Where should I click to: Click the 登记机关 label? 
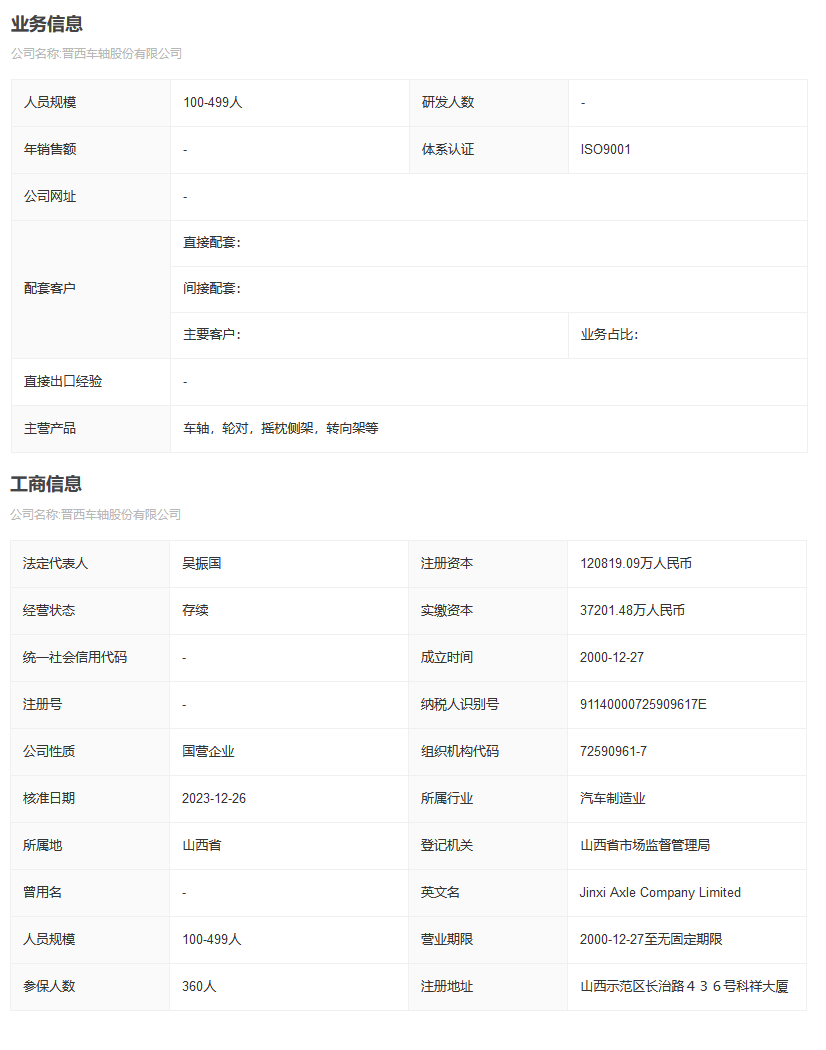[x=447, y=846]
